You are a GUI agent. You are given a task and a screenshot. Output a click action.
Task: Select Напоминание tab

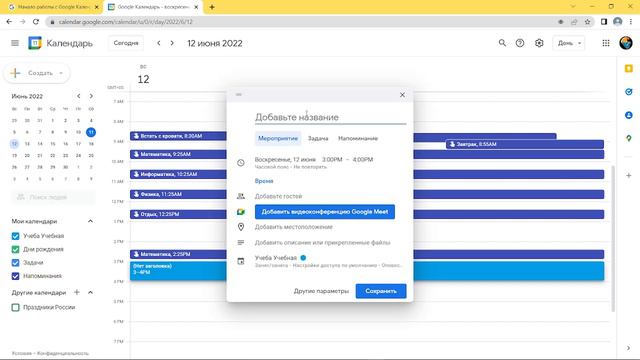[358, 138]
